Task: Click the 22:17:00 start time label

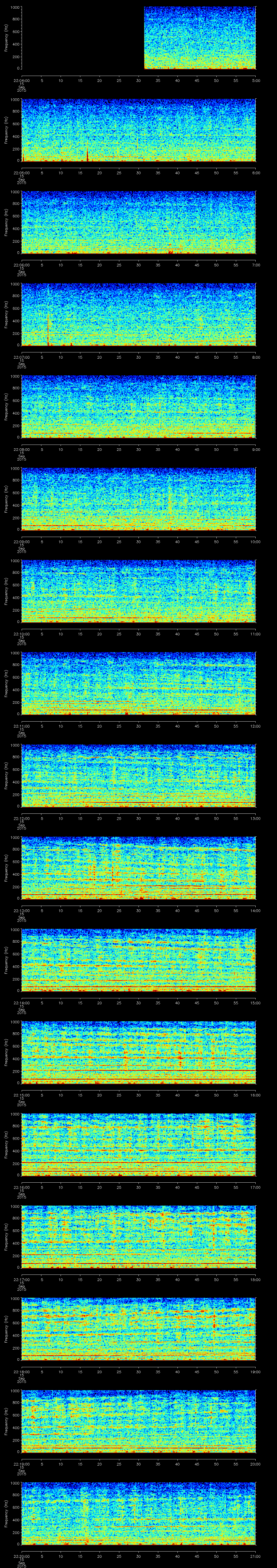Action: point(21,1279)
